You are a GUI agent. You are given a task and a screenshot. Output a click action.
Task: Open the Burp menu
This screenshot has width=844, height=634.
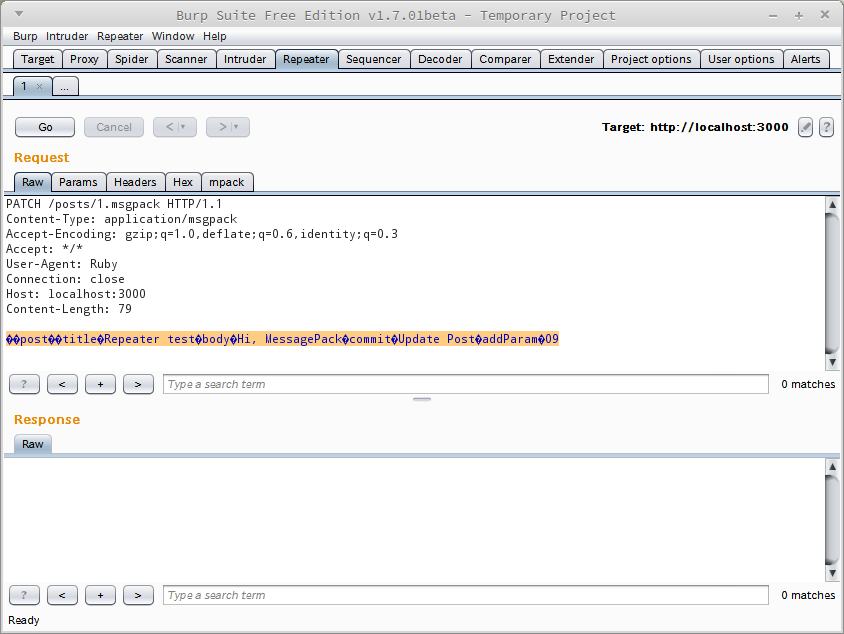25,36
